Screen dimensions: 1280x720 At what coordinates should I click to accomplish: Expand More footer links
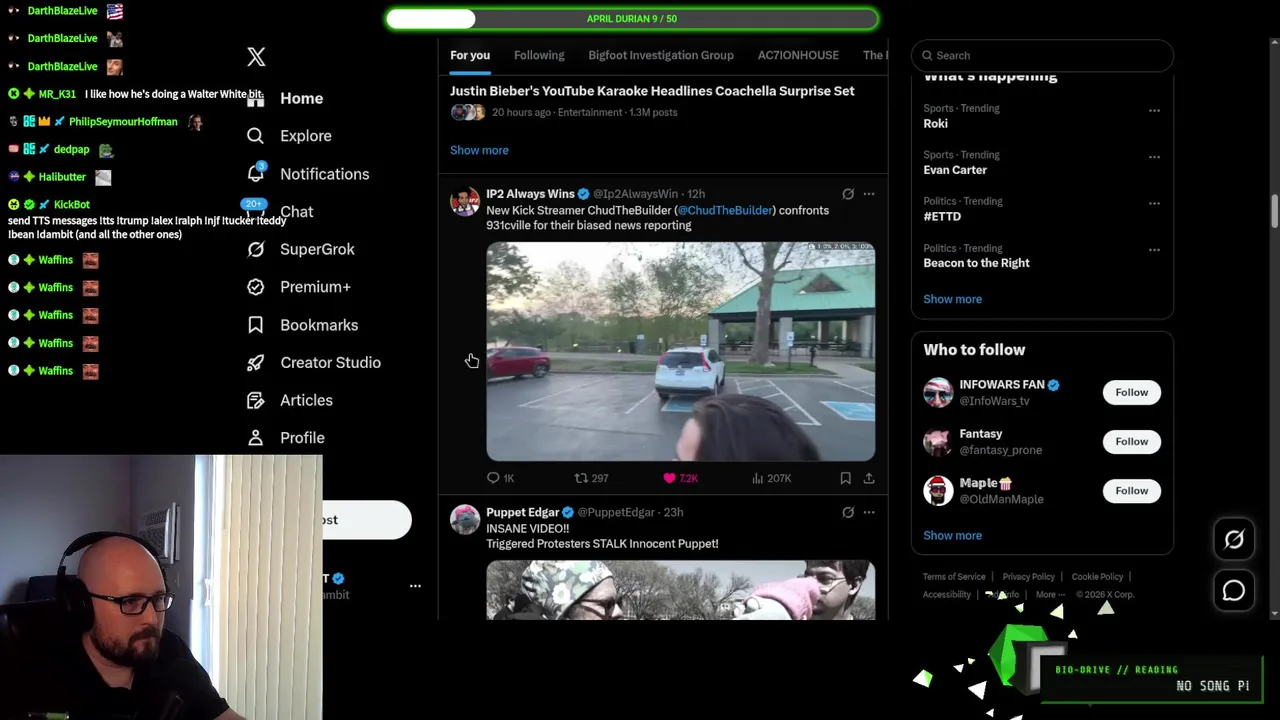(x=1049, y=595)
